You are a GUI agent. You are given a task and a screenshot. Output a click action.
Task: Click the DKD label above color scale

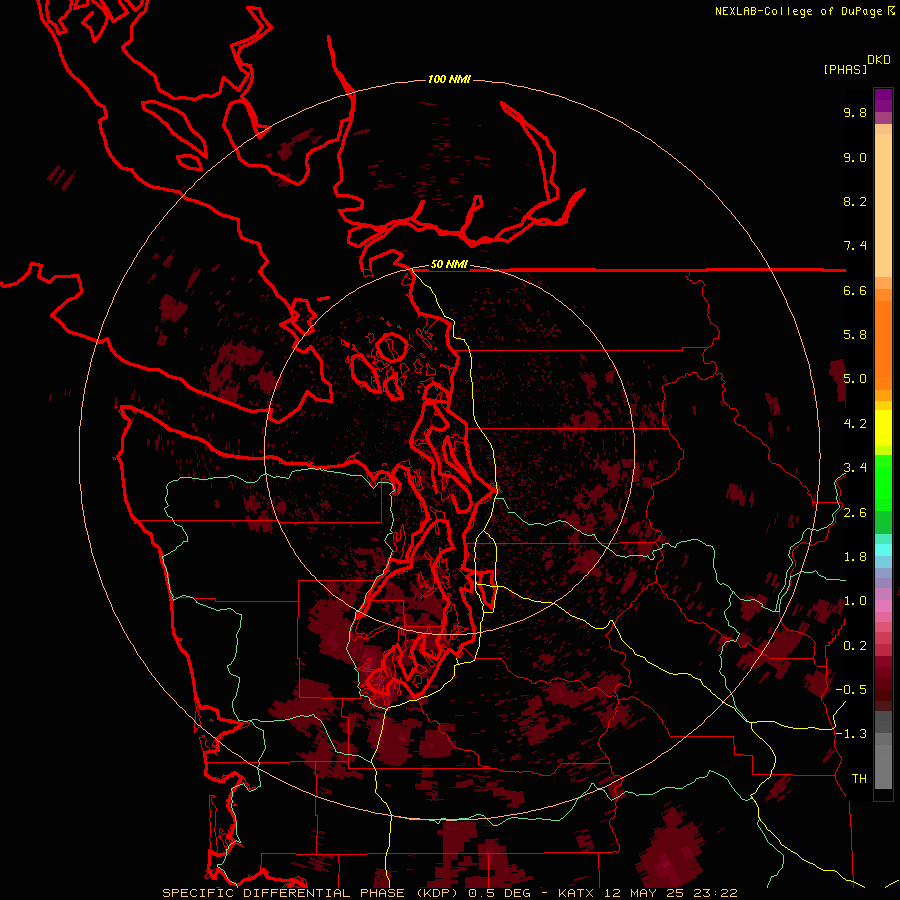[x=878, y=60]
